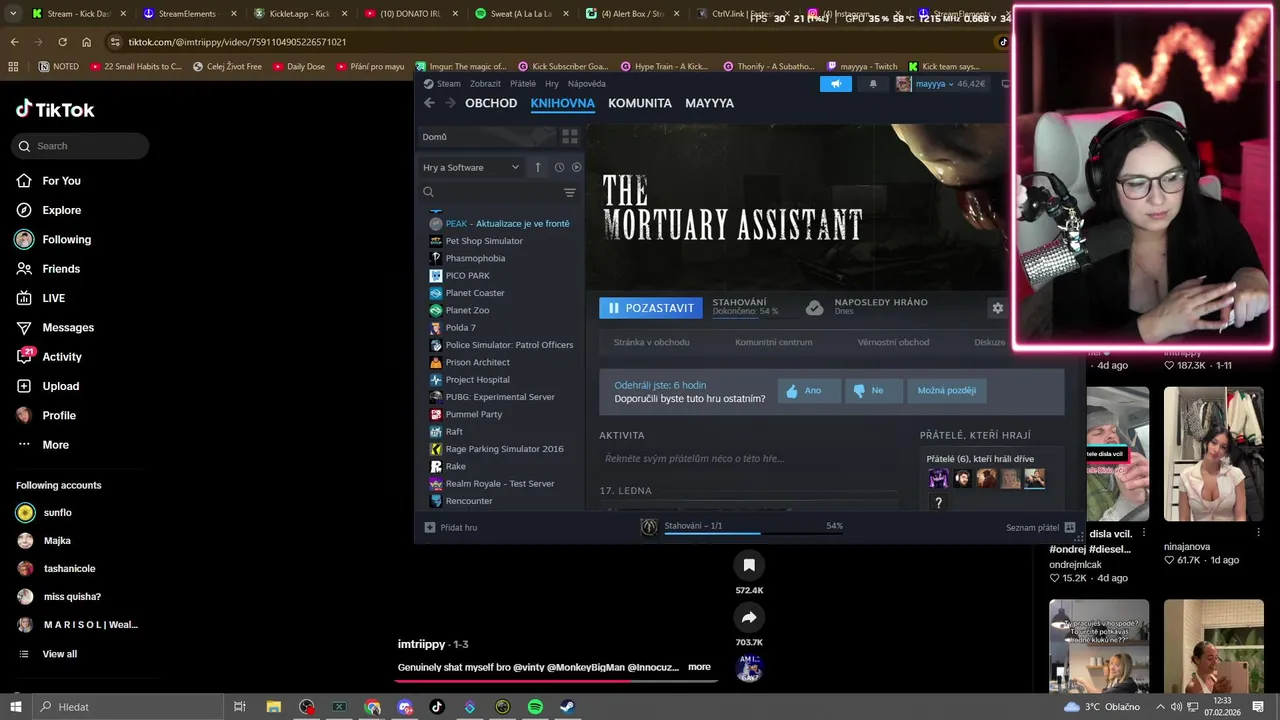The width and height of the screenshot is (1280, 720).
Task: Open the Chrome apps grid icon
Action: coord(13,67)
